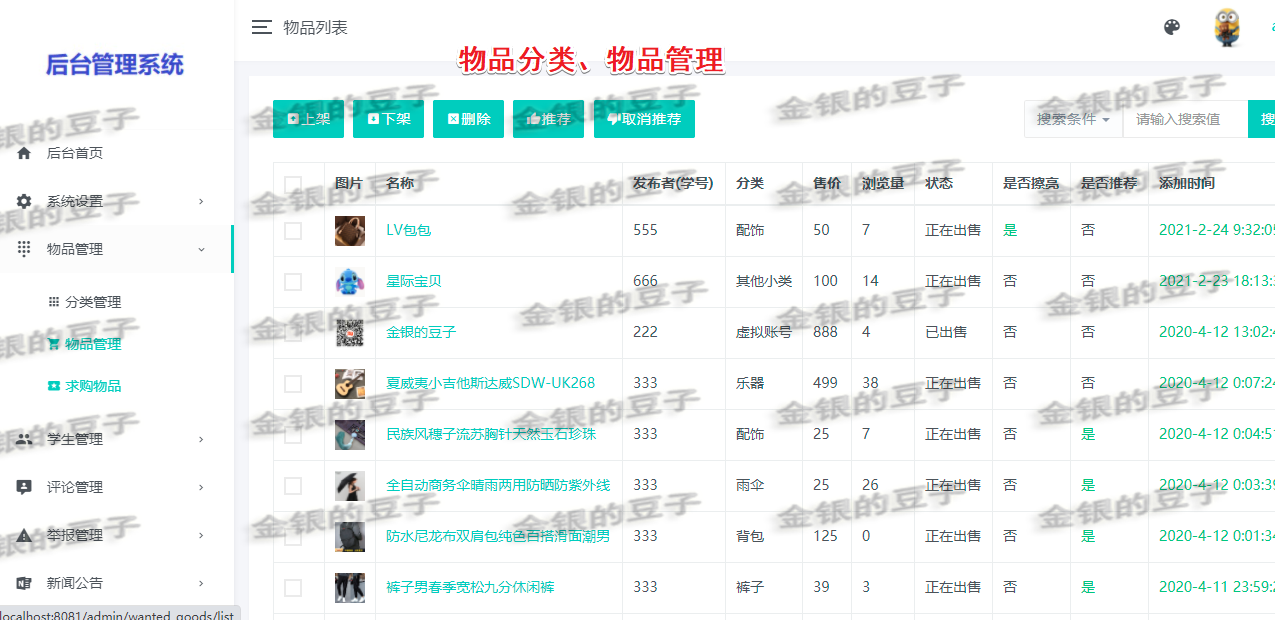Open the pants thumbnail for 裤子男春季

(x=350, y=587)
